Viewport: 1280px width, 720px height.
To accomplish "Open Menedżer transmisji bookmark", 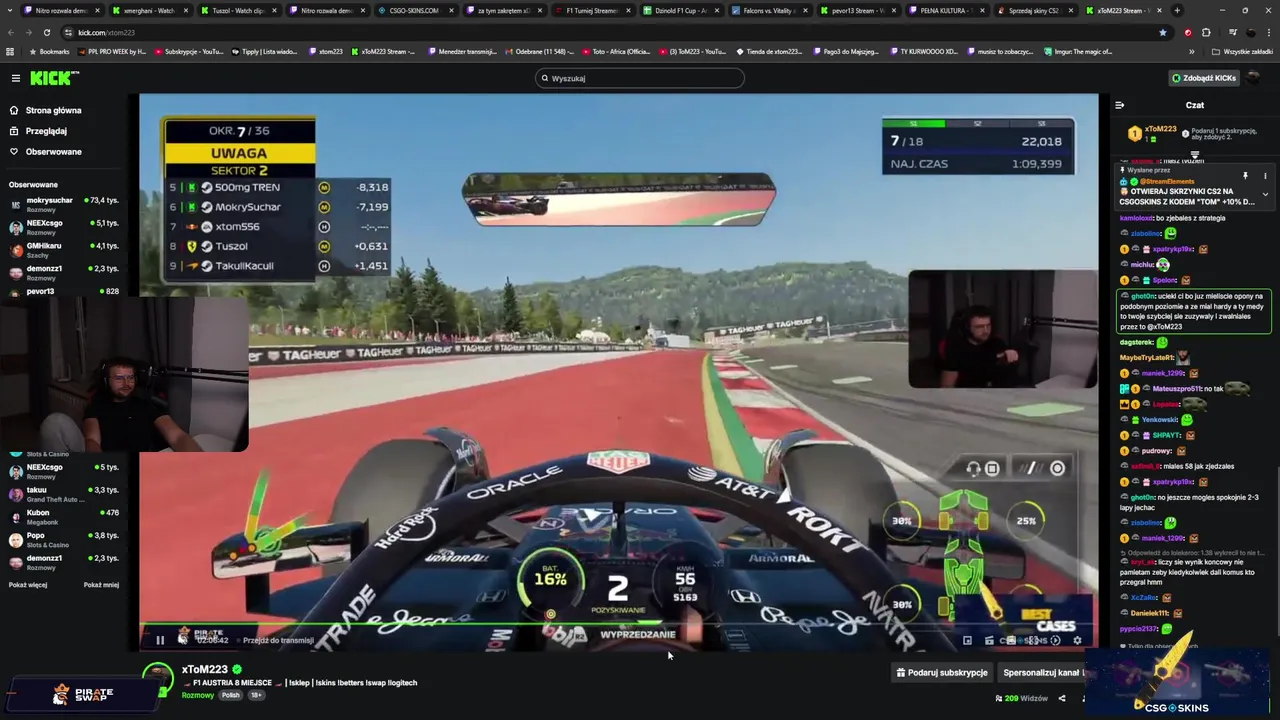I will click(x=461, y=51).
